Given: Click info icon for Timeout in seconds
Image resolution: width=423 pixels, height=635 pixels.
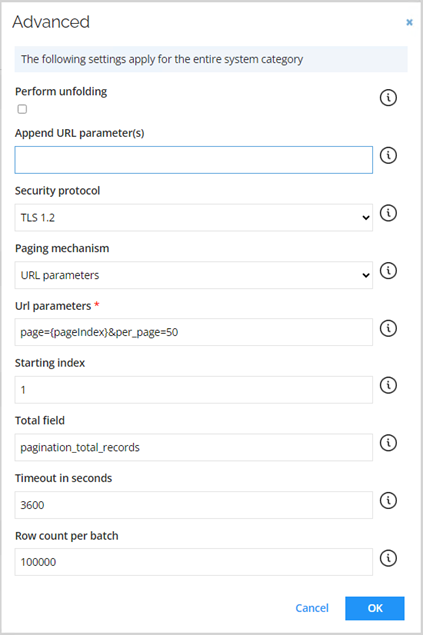Looking at the screenshot, I should pyautogui.click(x=388, y=501).
